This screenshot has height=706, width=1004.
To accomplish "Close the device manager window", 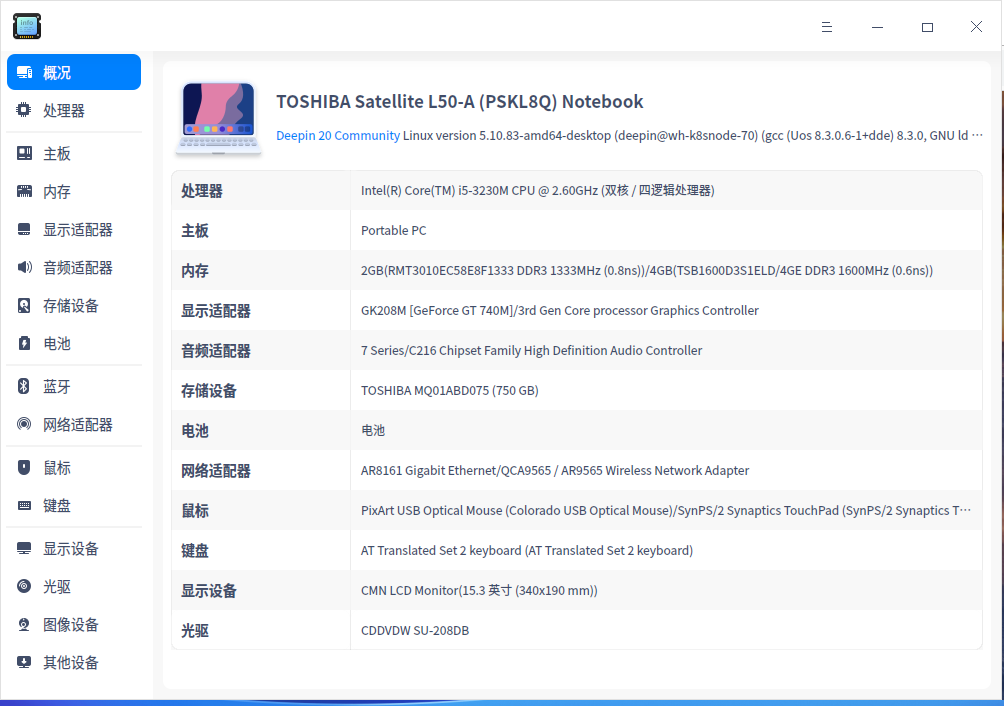I will coord(976,27).
